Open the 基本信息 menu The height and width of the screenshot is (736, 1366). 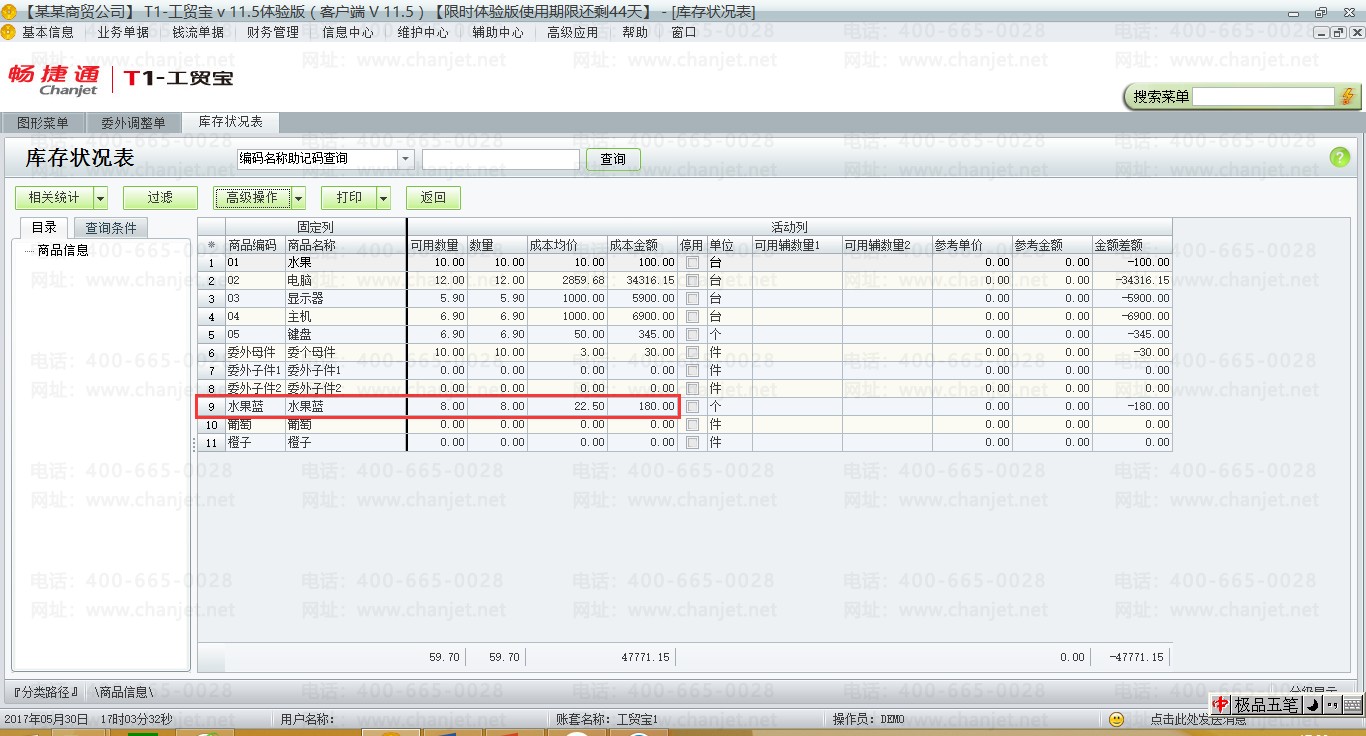coord(48,32)
